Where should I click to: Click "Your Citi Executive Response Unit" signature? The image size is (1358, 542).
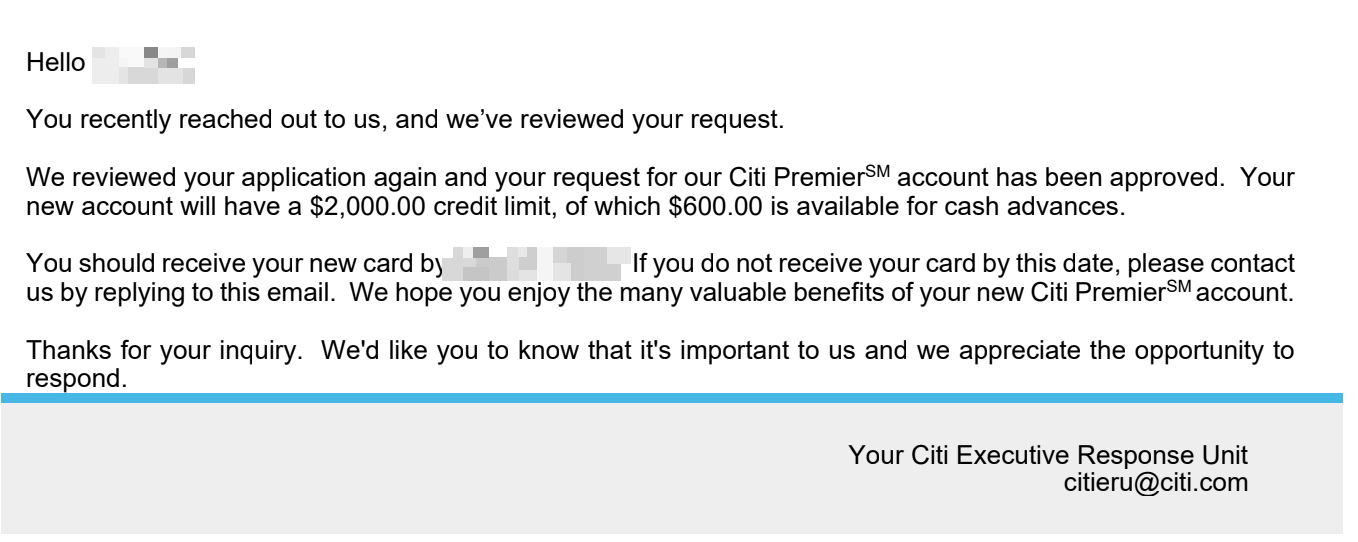pyautogui.click(x=1047, y=455)
